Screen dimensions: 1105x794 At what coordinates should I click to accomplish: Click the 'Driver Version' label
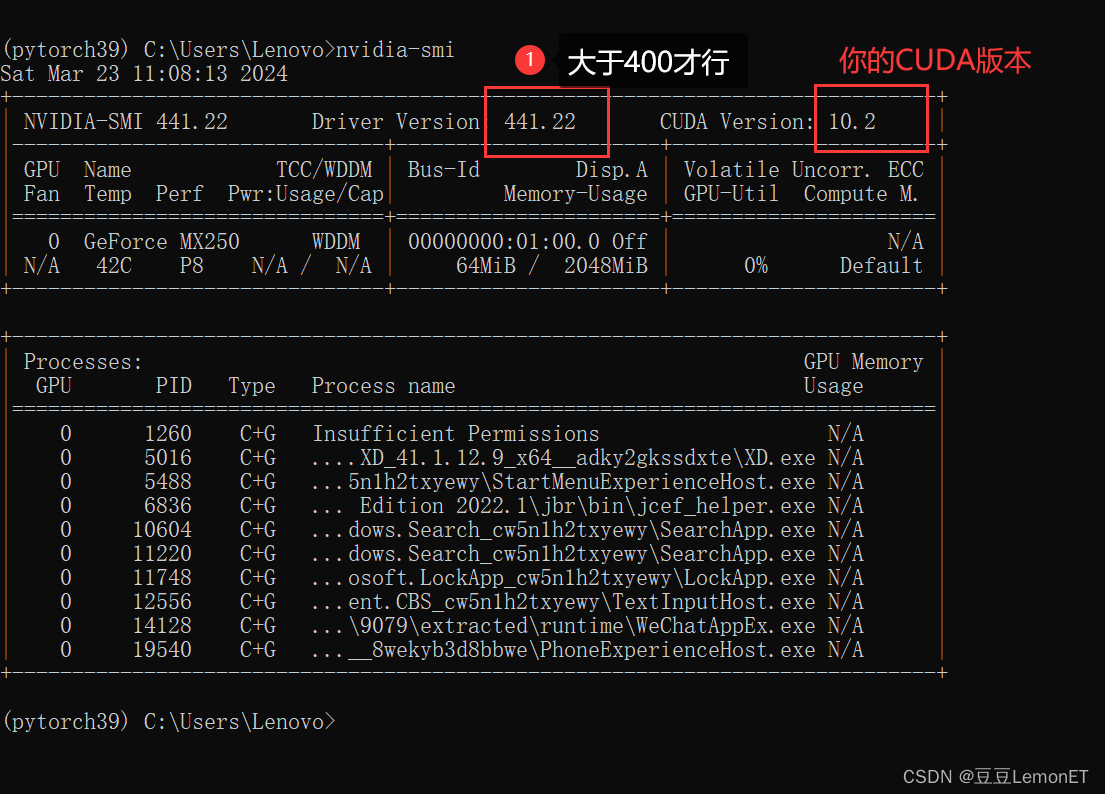[x=395, y=122]
